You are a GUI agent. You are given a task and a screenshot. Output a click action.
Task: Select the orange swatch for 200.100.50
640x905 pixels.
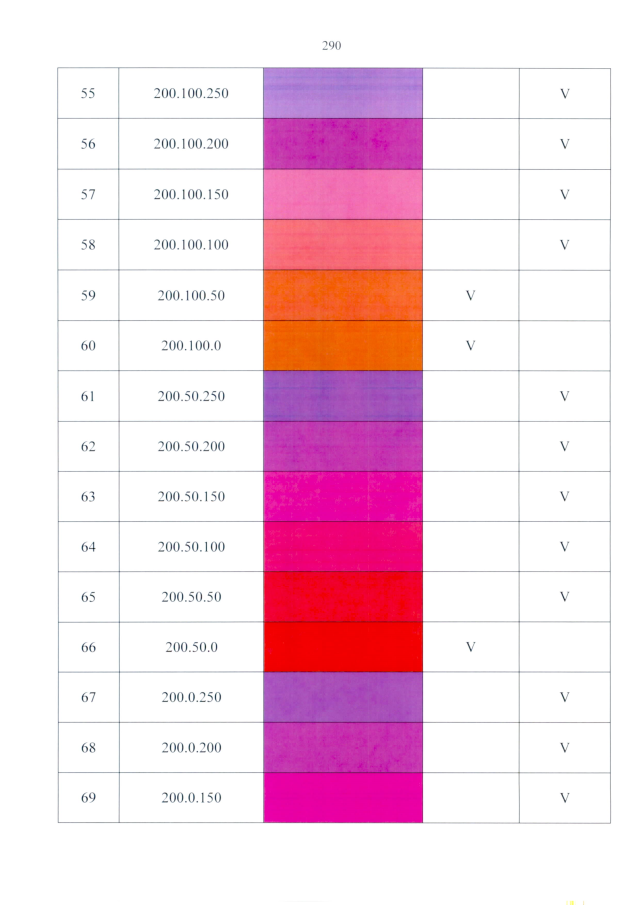(x=343, y=295)
